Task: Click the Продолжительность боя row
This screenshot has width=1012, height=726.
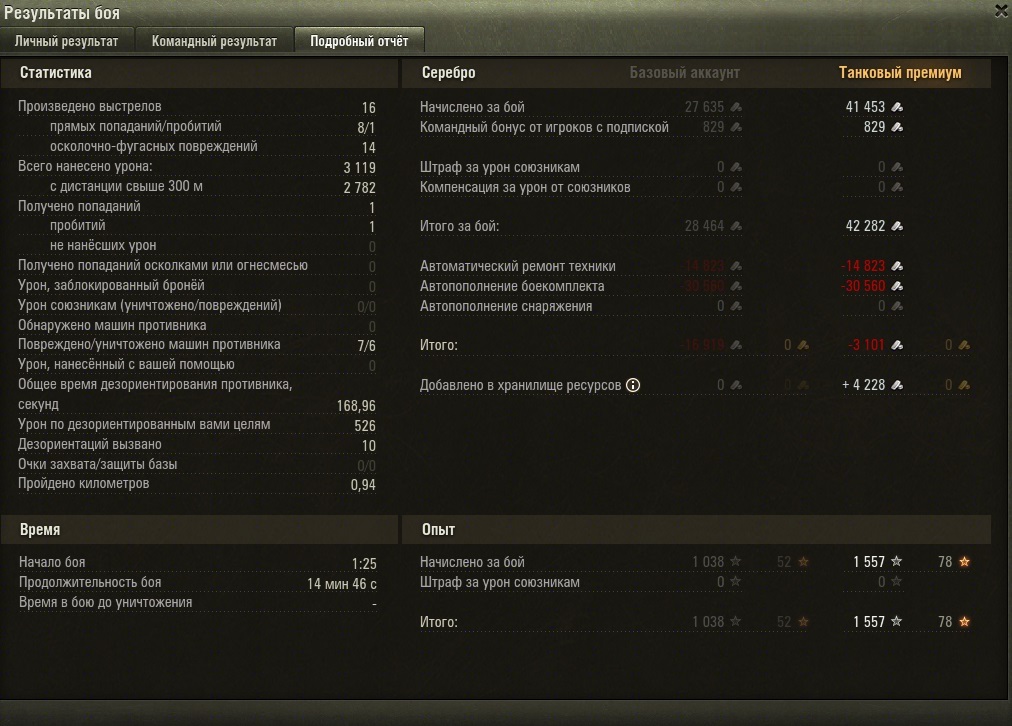Action: [x=197, y=583]
